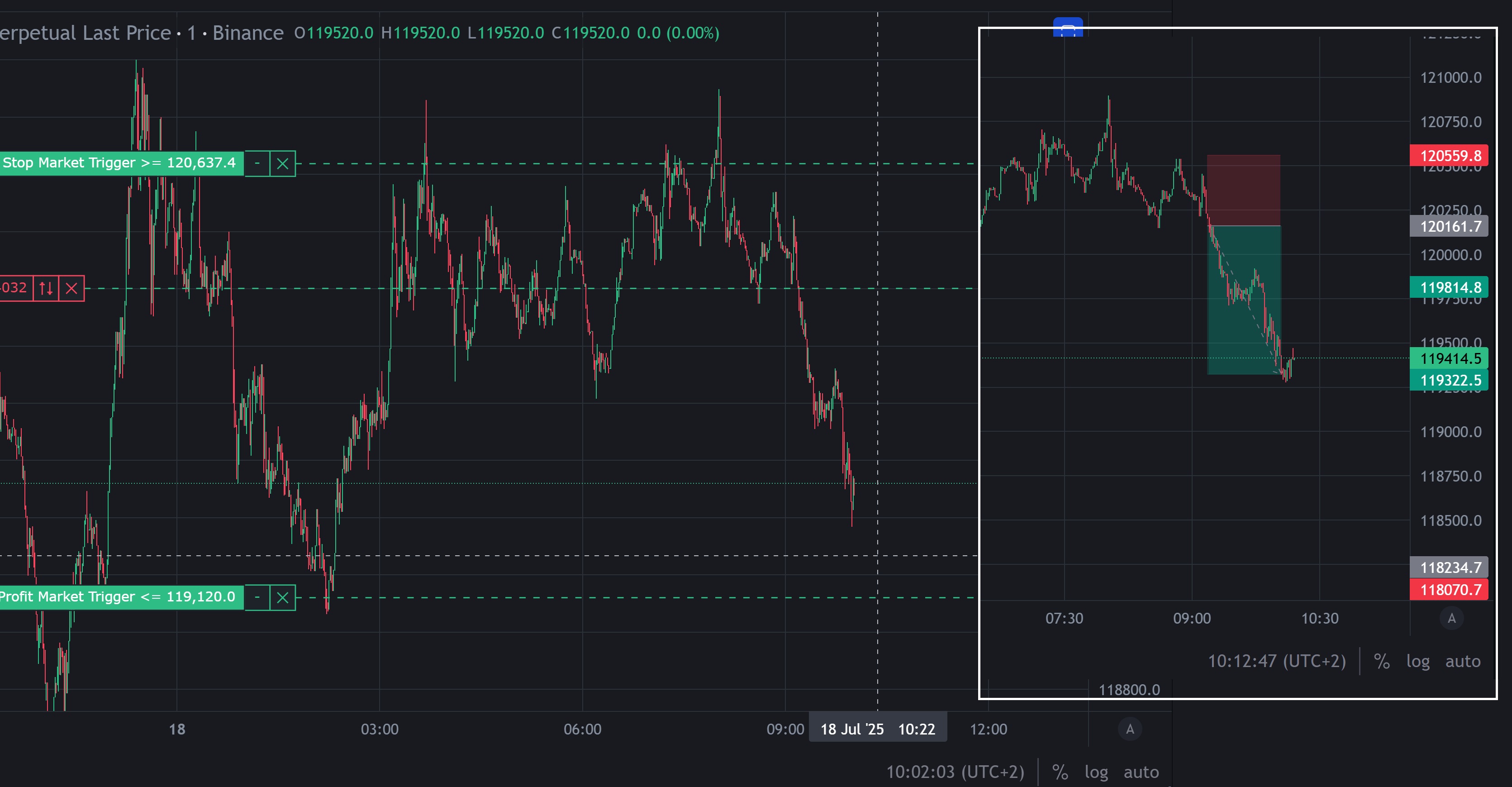
Task: Close the open position with red X
Action: (71, 288)
